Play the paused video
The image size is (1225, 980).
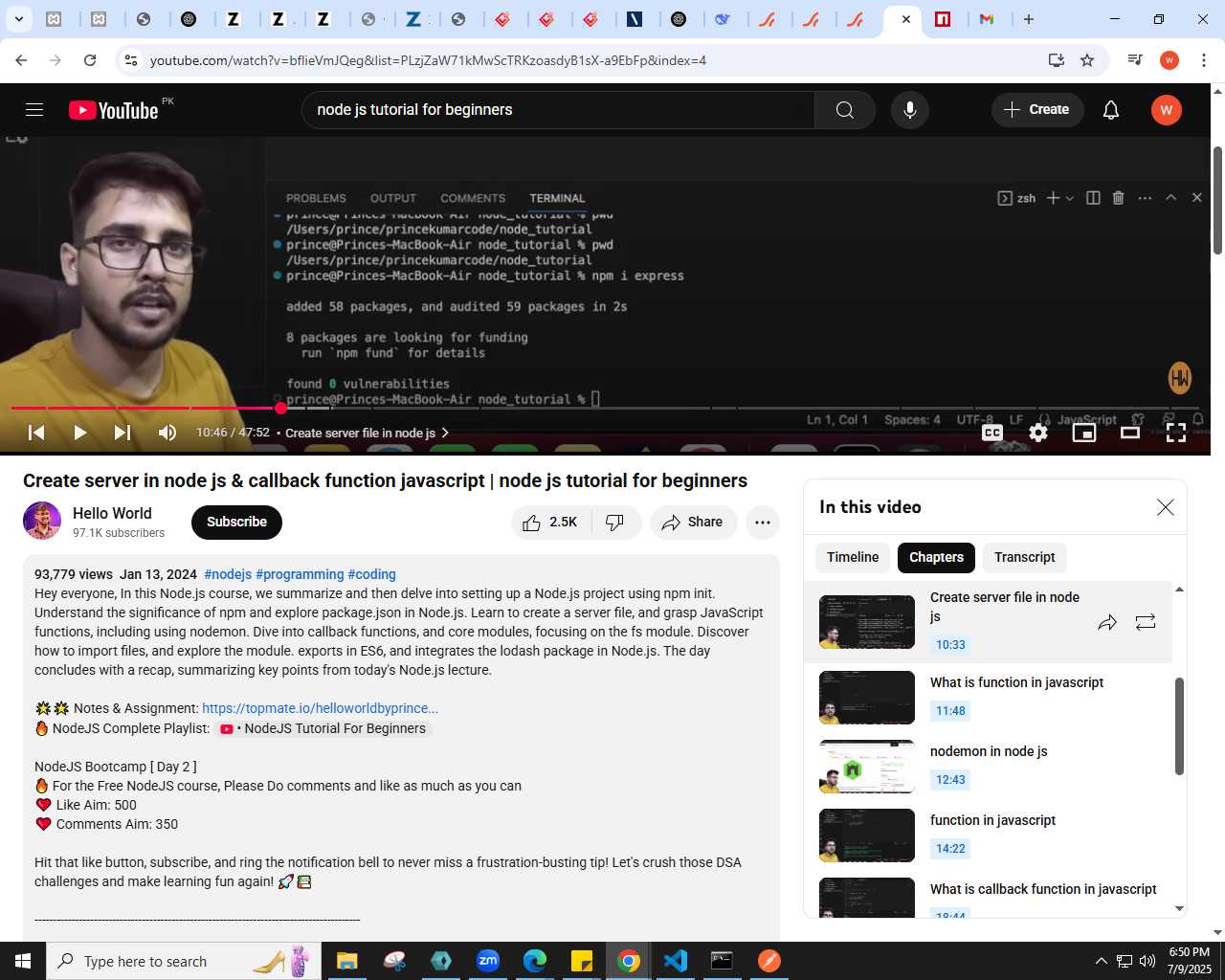(80, 433)
